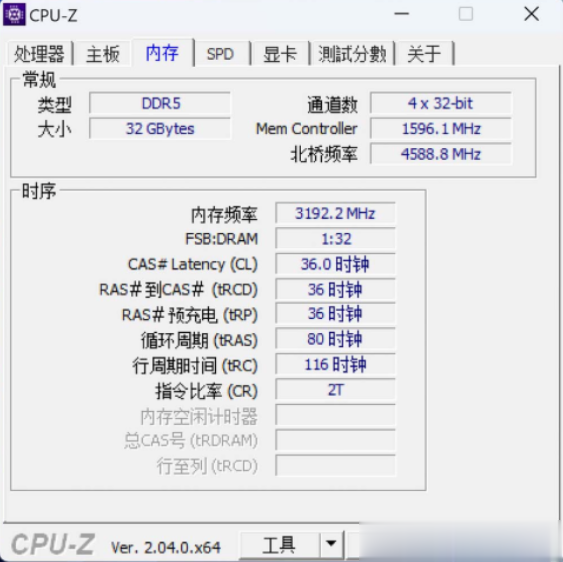Click the 北桥频率 4588.8 MHz field
This screenshot has width=563, height=562.
click(x=441, y=154)
